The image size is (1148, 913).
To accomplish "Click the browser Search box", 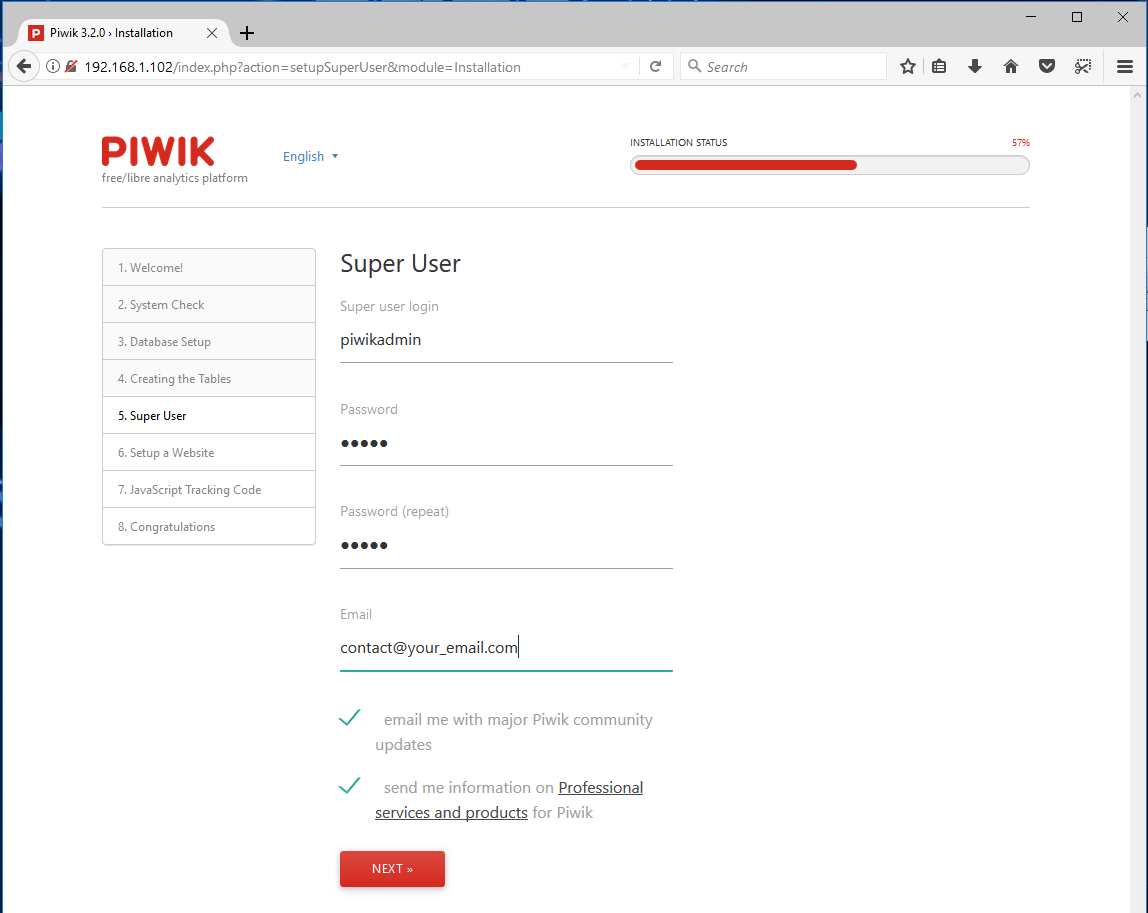I will [x=783, y=67].
